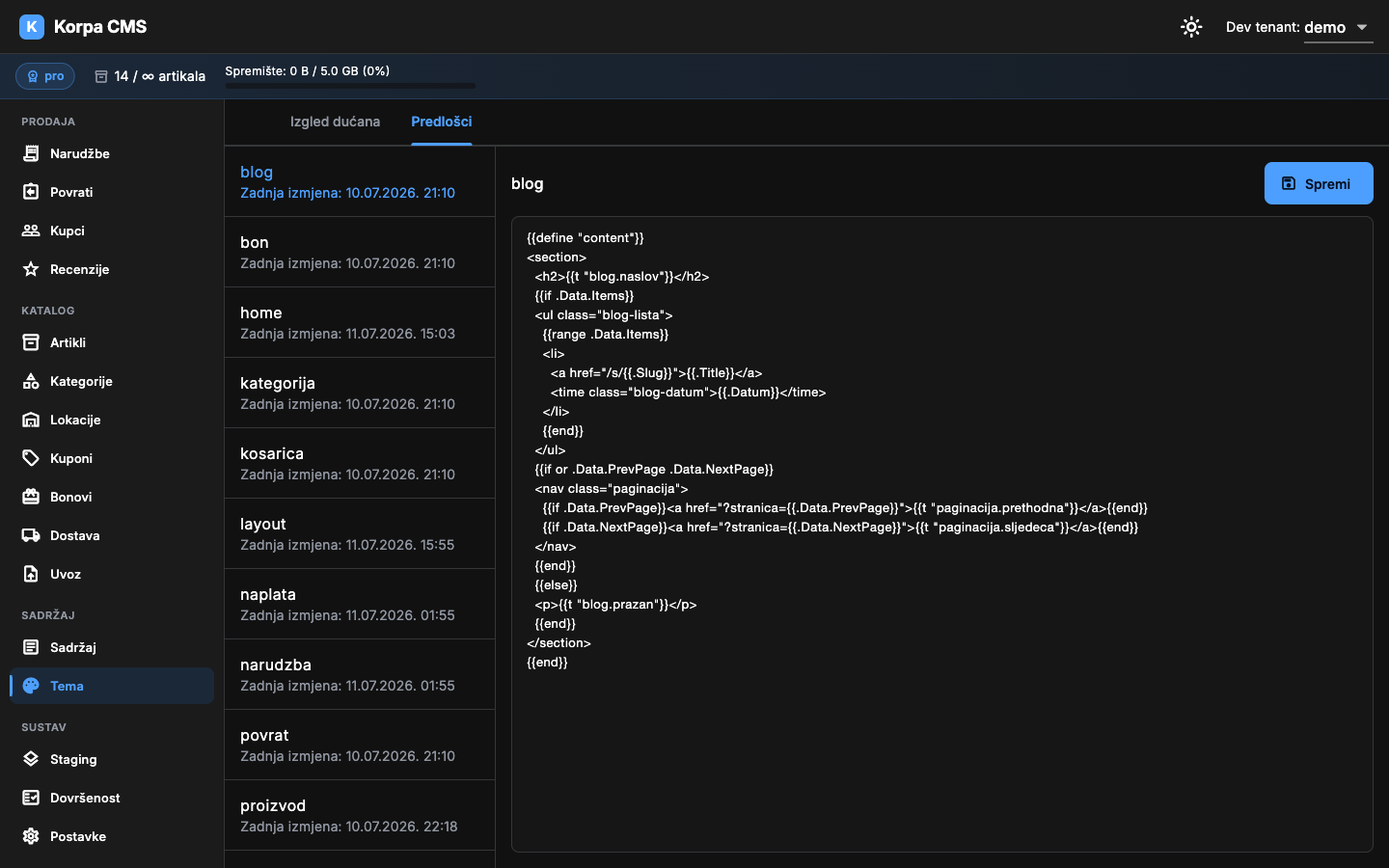Open the layout template entry

pyautogui.click(x=360, y=533)
